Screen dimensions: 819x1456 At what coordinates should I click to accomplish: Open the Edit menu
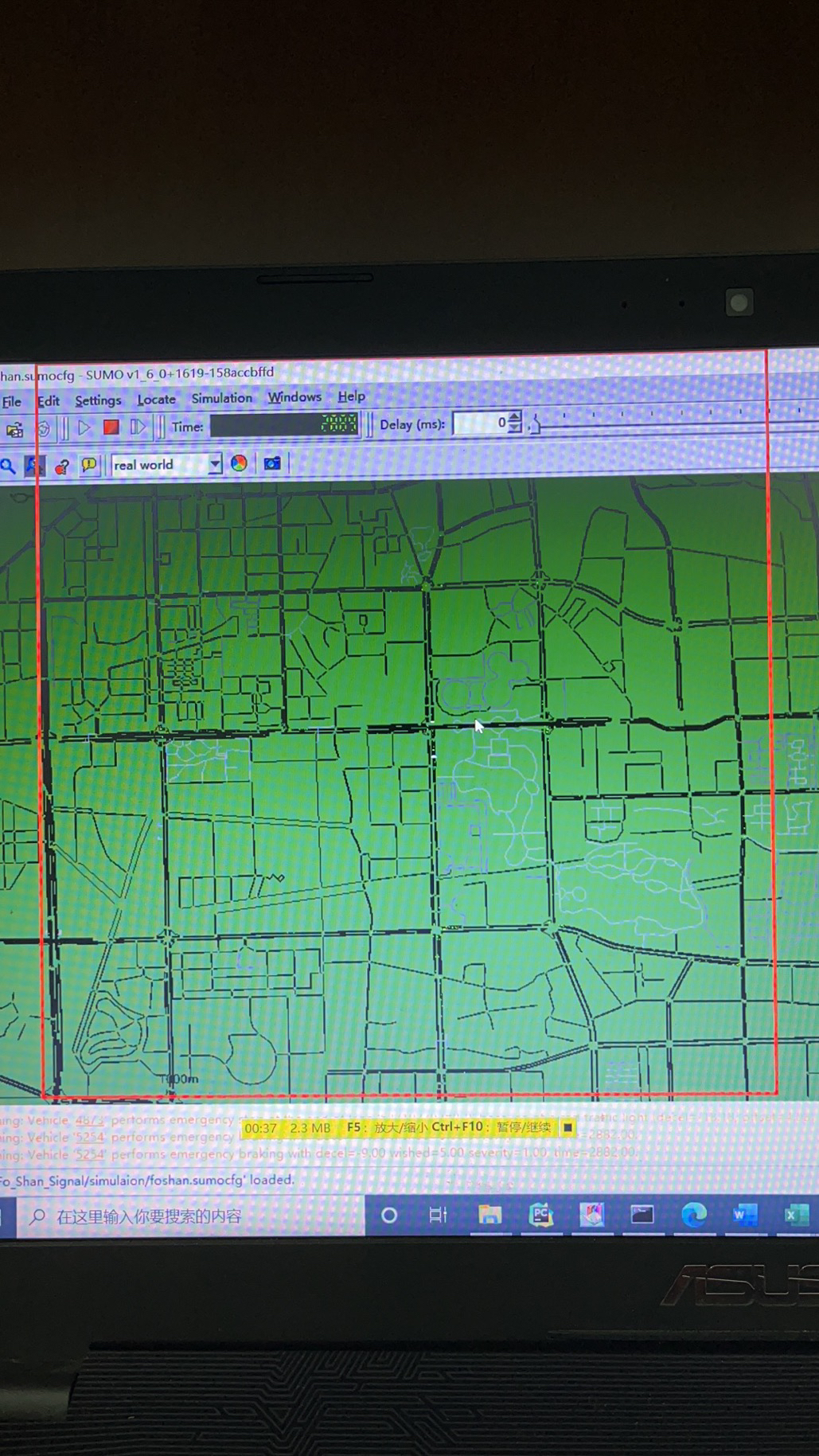coord(49,400)
